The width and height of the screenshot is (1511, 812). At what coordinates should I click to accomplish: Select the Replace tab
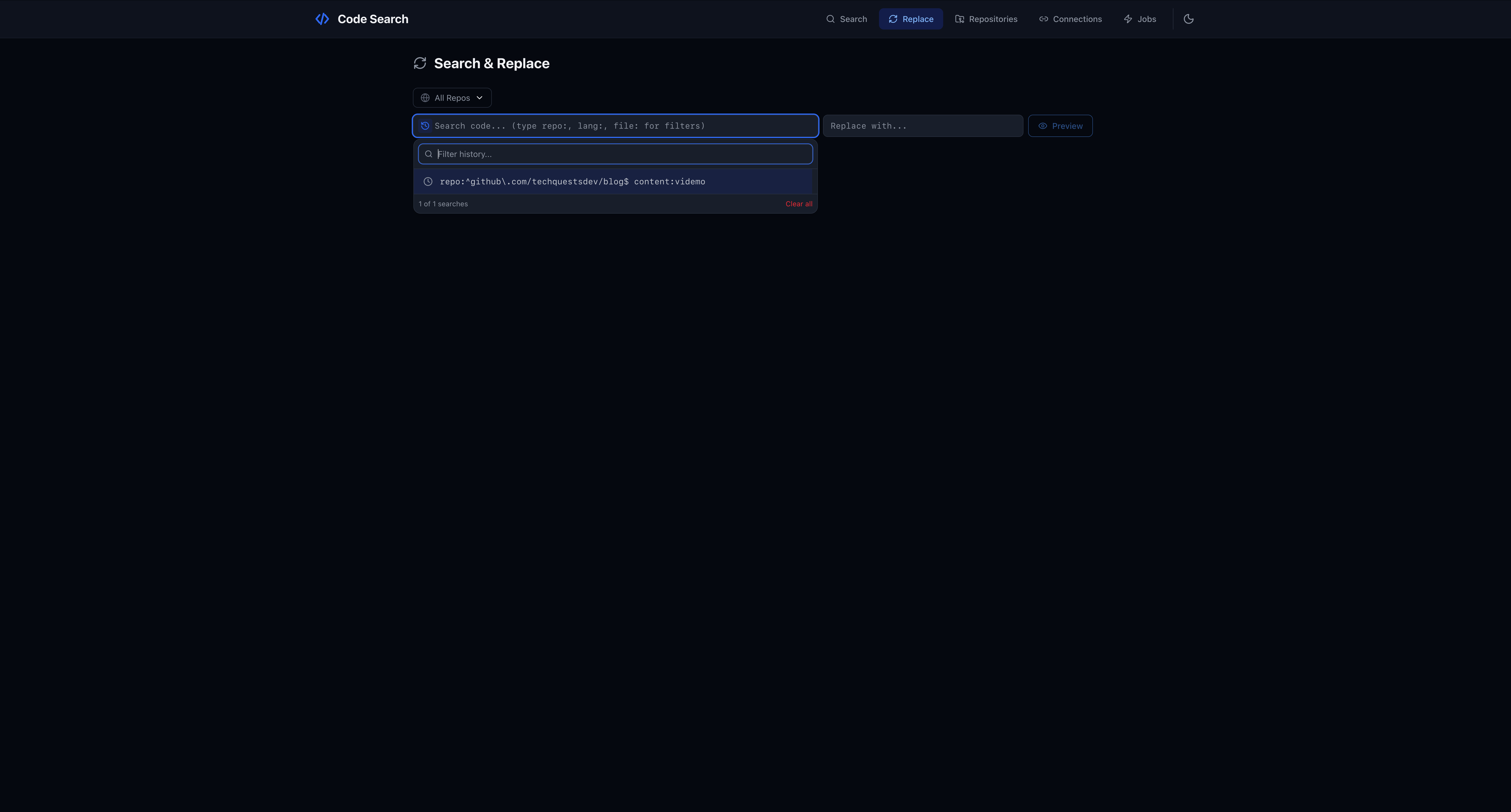pos(911,19)
